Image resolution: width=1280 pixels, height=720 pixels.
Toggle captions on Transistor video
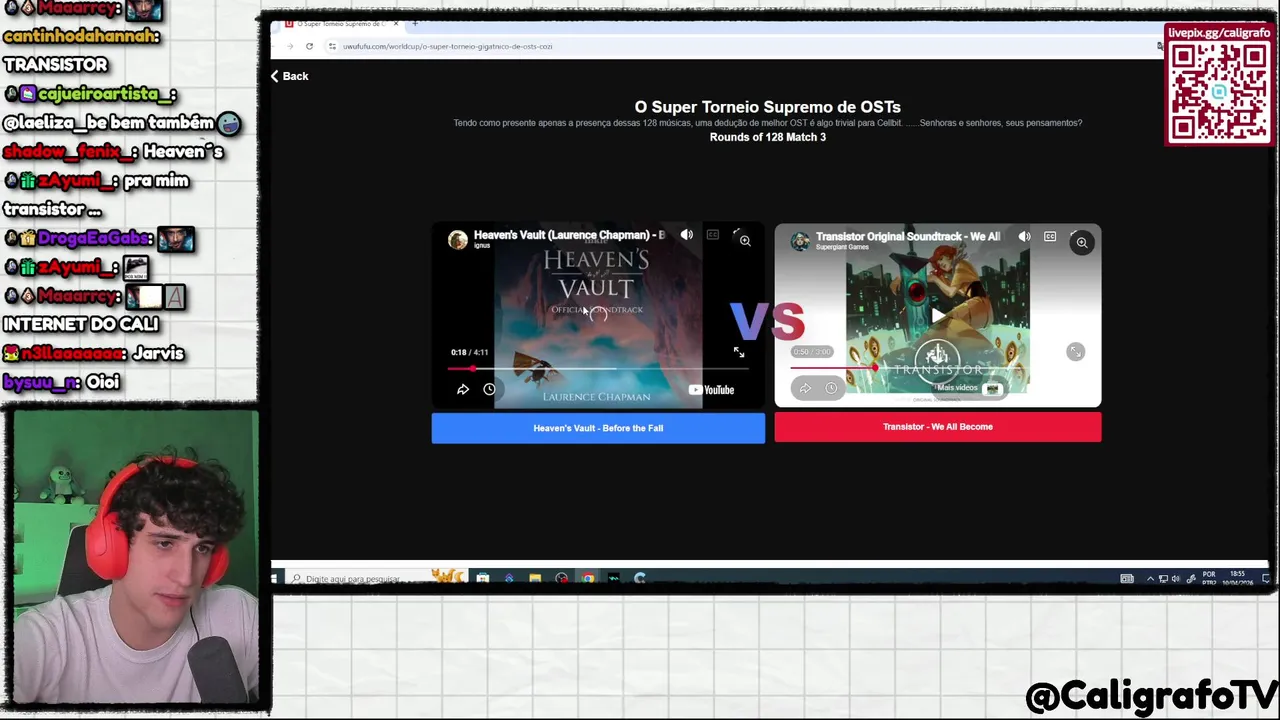tap(1050, 237)
